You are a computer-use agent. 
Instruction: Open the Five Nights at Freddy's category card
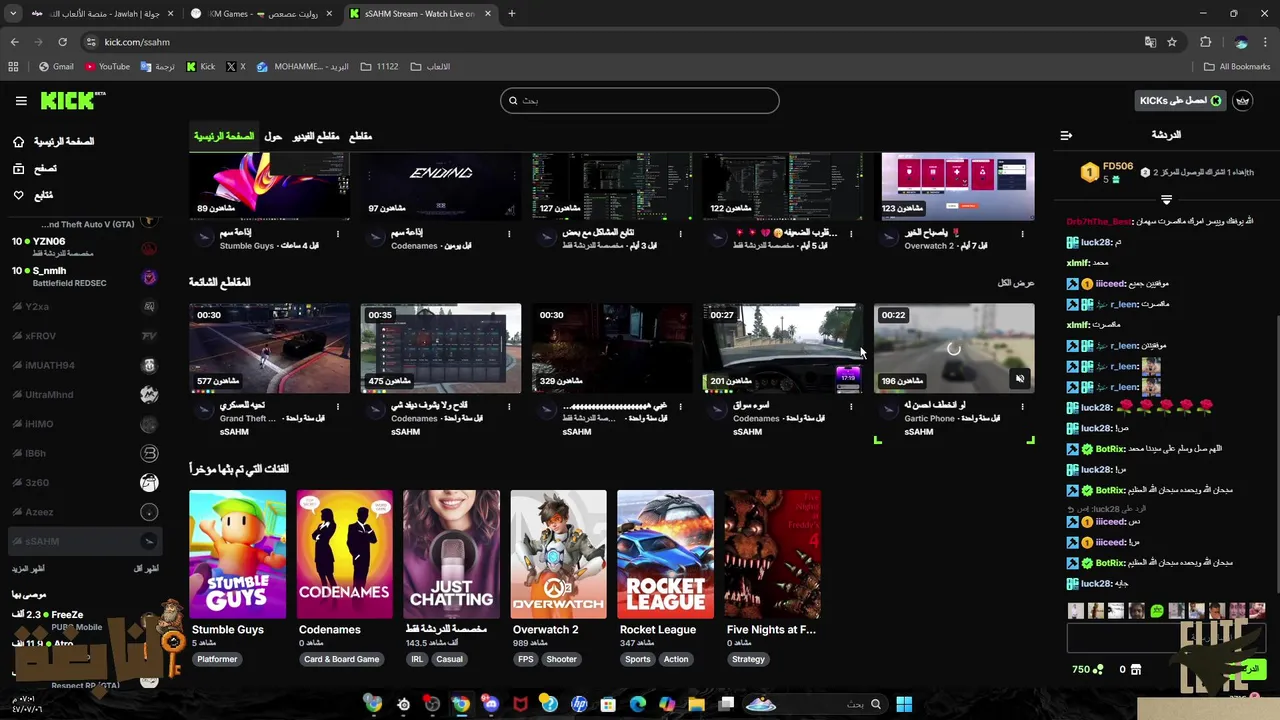tap(772, 554)
